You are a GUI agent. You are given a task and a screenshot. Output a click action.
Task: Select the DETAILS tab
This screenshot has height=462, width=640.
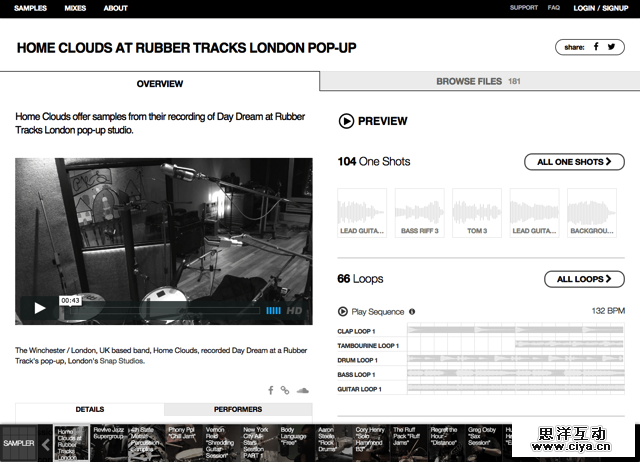click(90, 409)
